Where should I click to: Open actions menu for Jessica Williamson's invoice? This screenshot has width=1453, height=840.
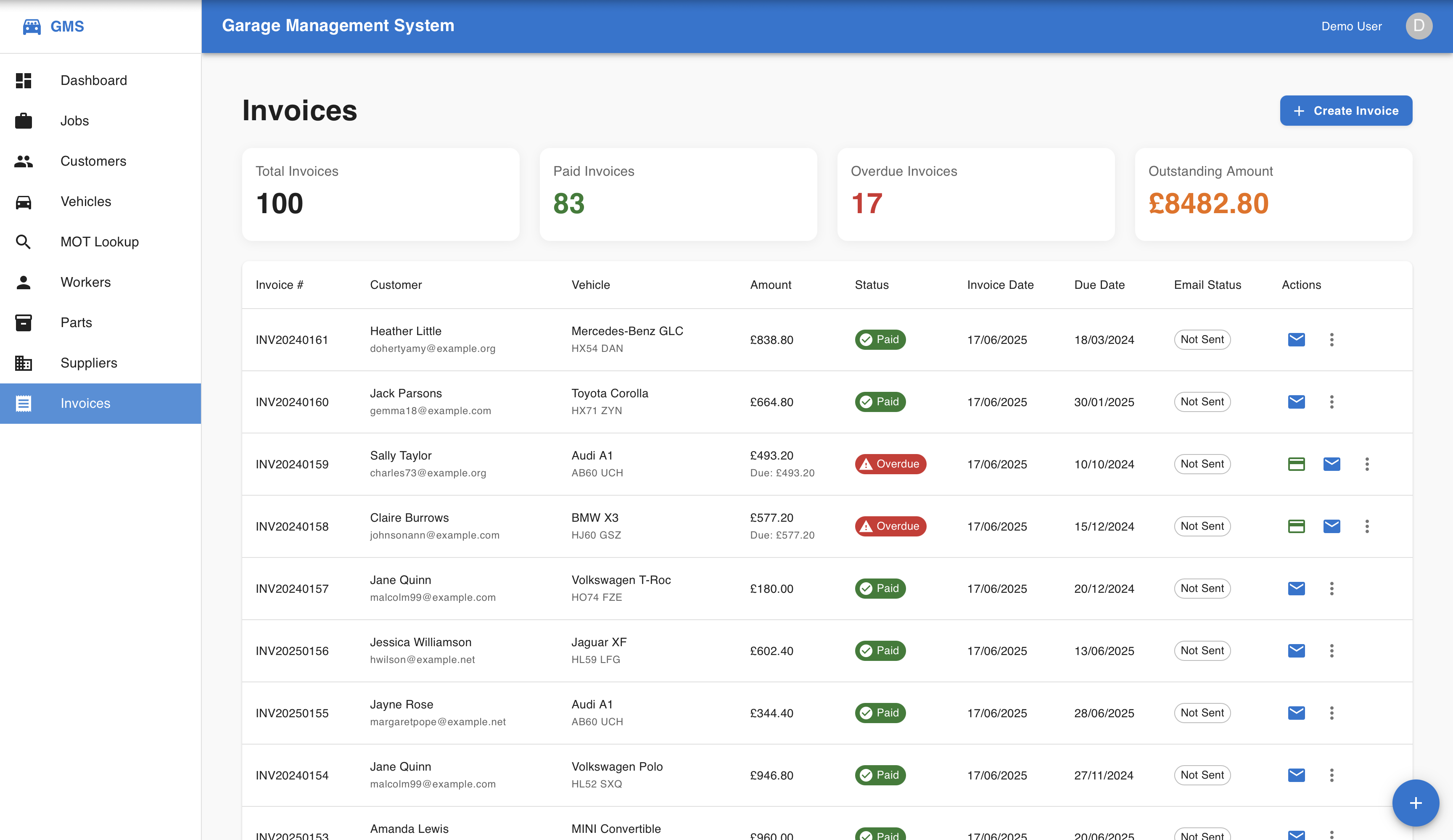pyautogui.click(x=1332, y=651)
